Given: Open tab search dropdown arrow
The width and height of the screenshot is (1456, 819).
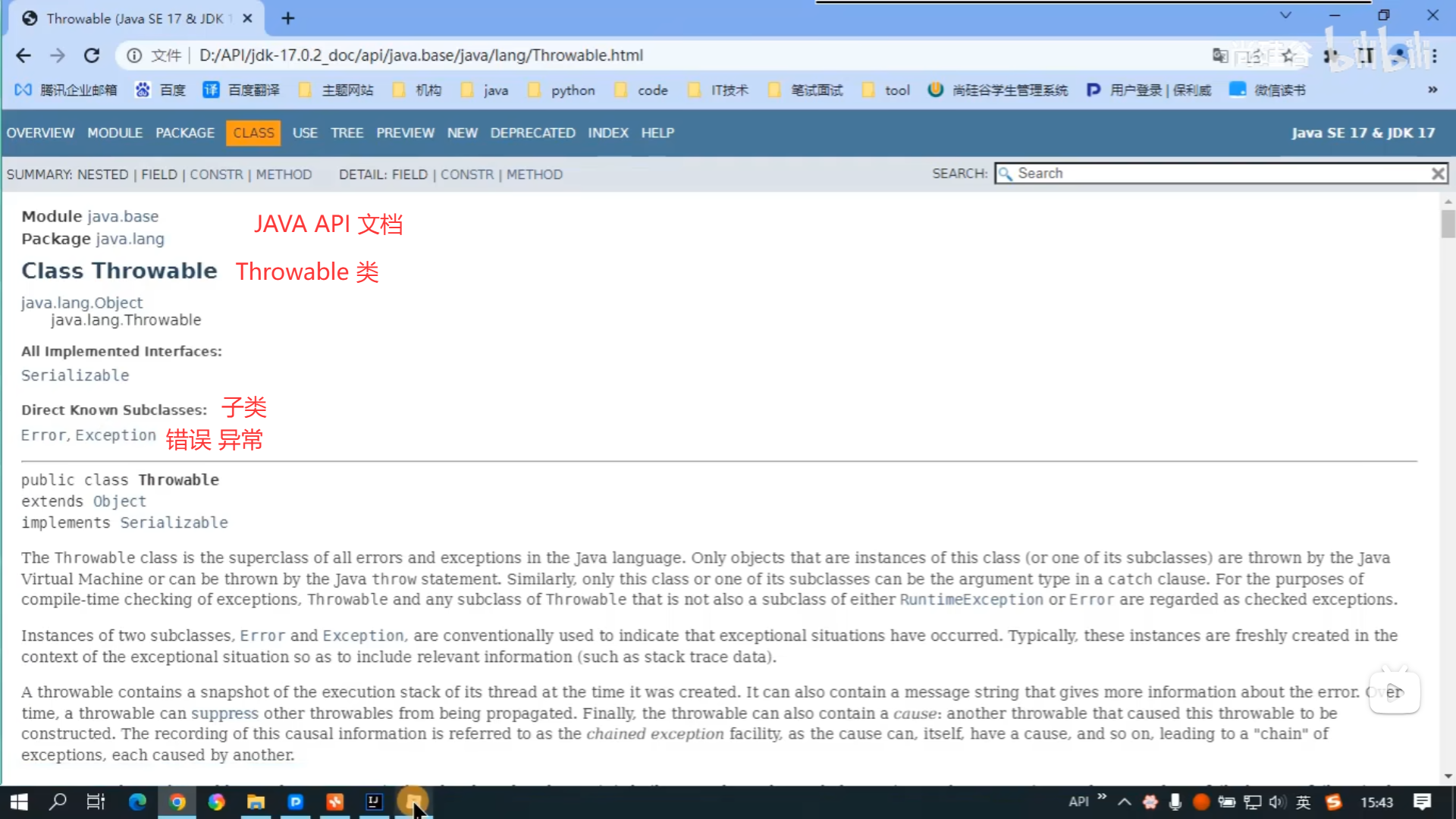Looking at the screenshot, I should [1285, 15].
